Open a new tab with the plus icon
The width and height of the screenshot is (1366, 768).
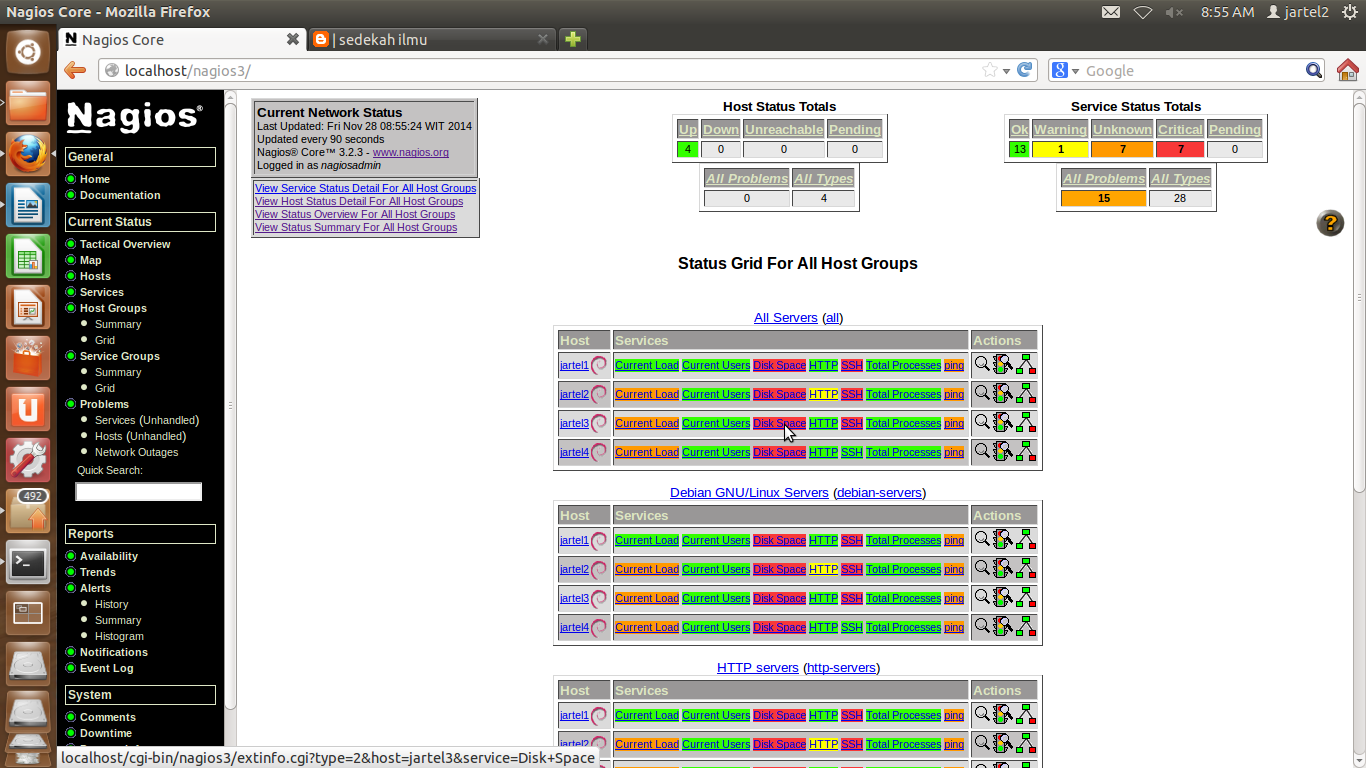pyautogui.click(x=572, y=39)
